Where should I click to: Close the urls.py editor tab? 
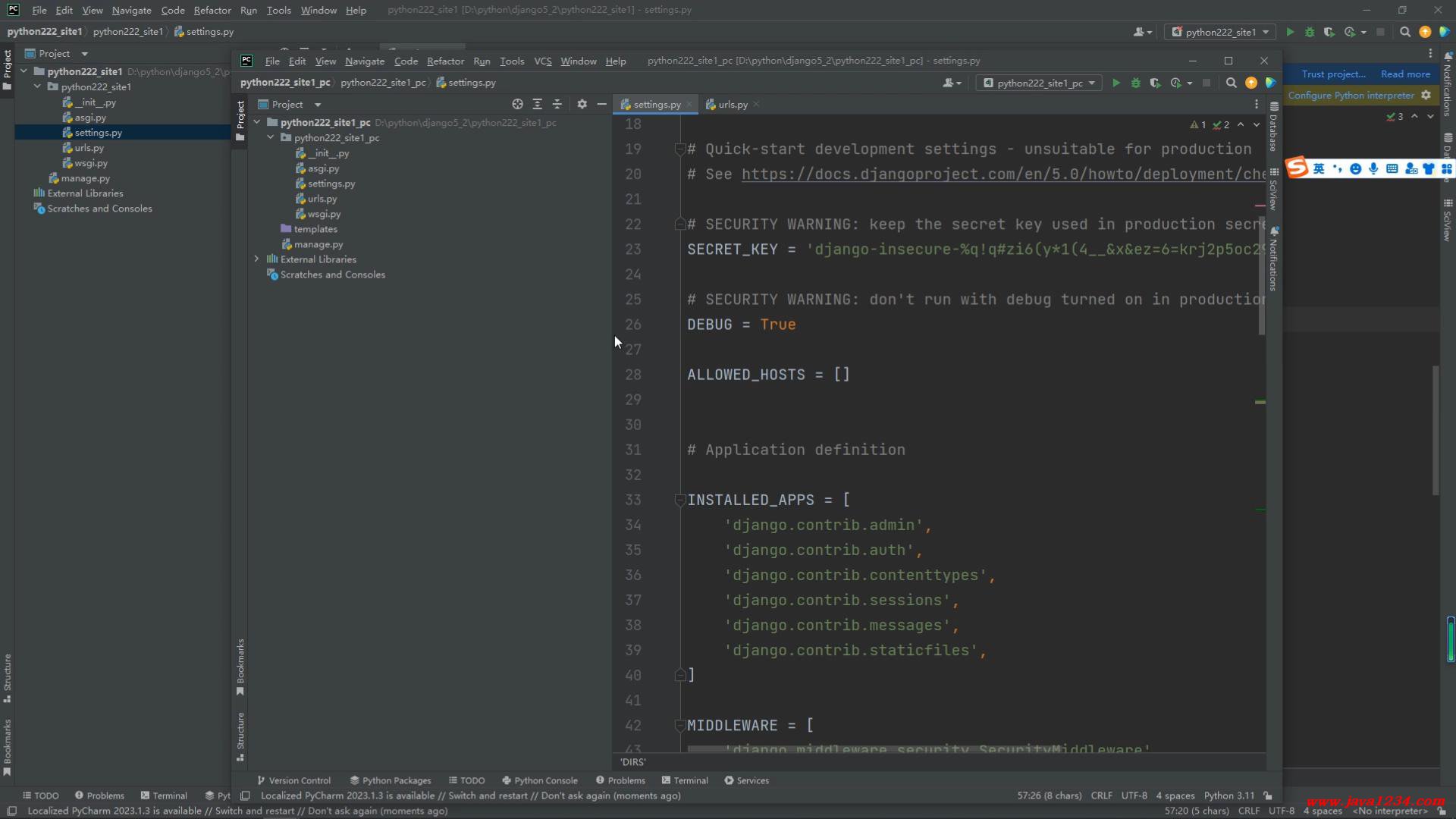point(756,105)
